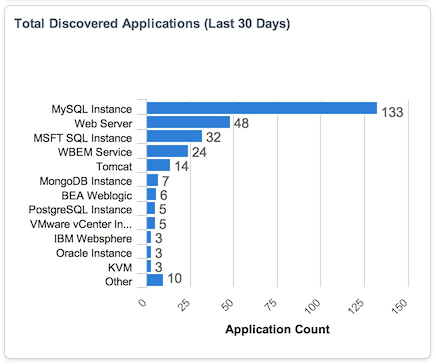The image size is (436, 364).
Task: Click the axis tick label 150
Action: point(399,306)
